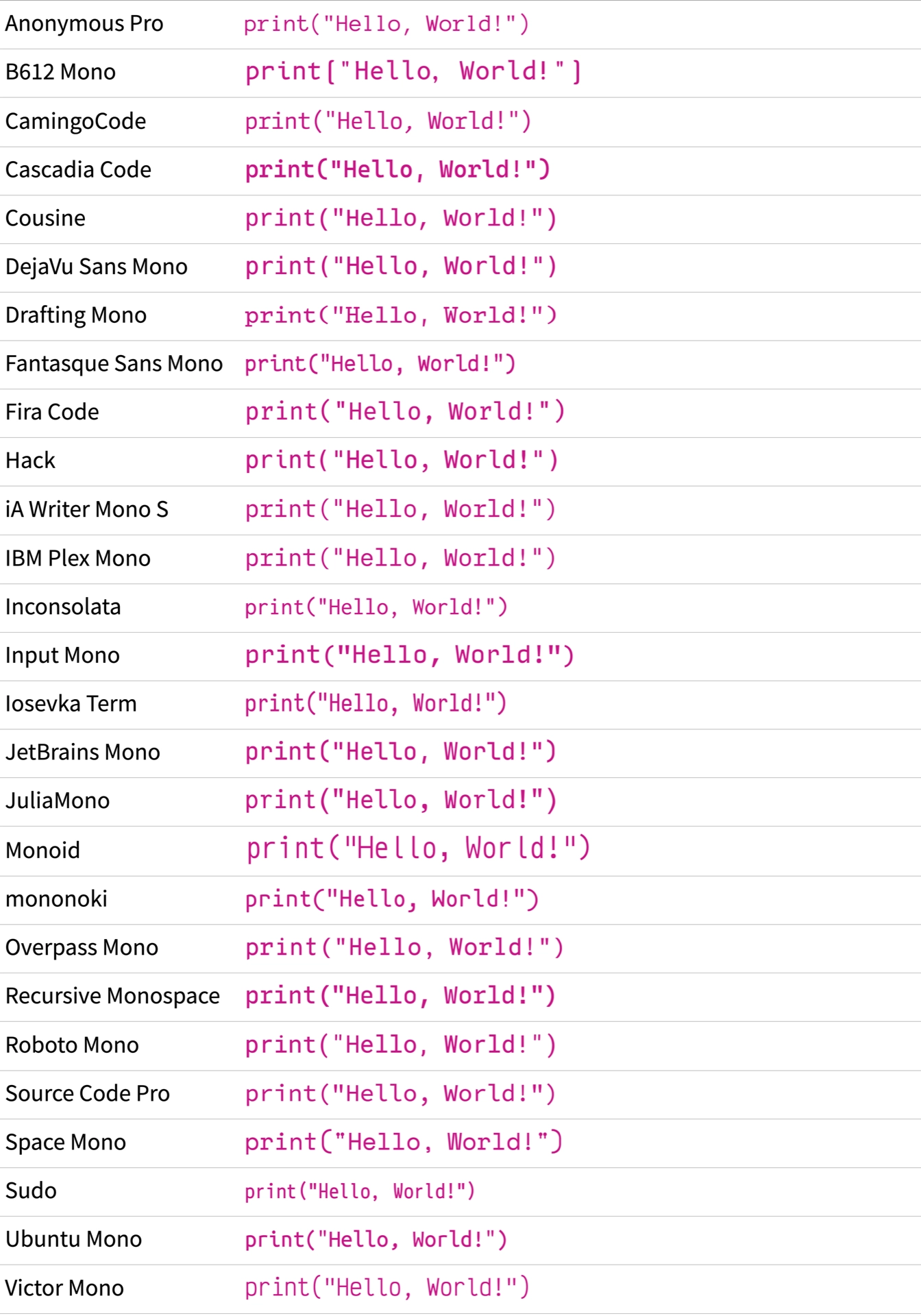Viewport: 921px width, 1316px height.
Task: Select the IBM Plex Mono font name
Action: (77, 559)
